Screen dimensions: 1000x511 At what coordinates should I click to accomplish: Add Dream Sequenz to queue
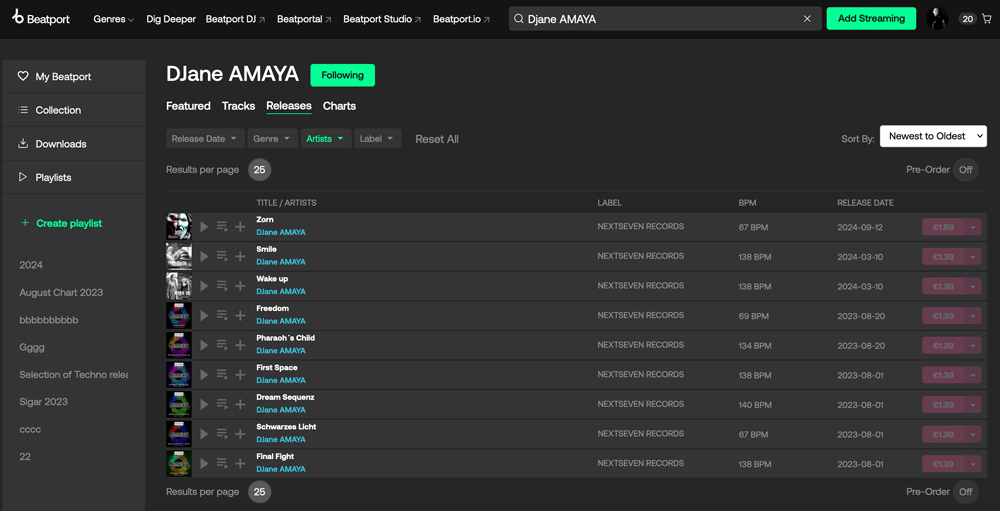(222, 404)
